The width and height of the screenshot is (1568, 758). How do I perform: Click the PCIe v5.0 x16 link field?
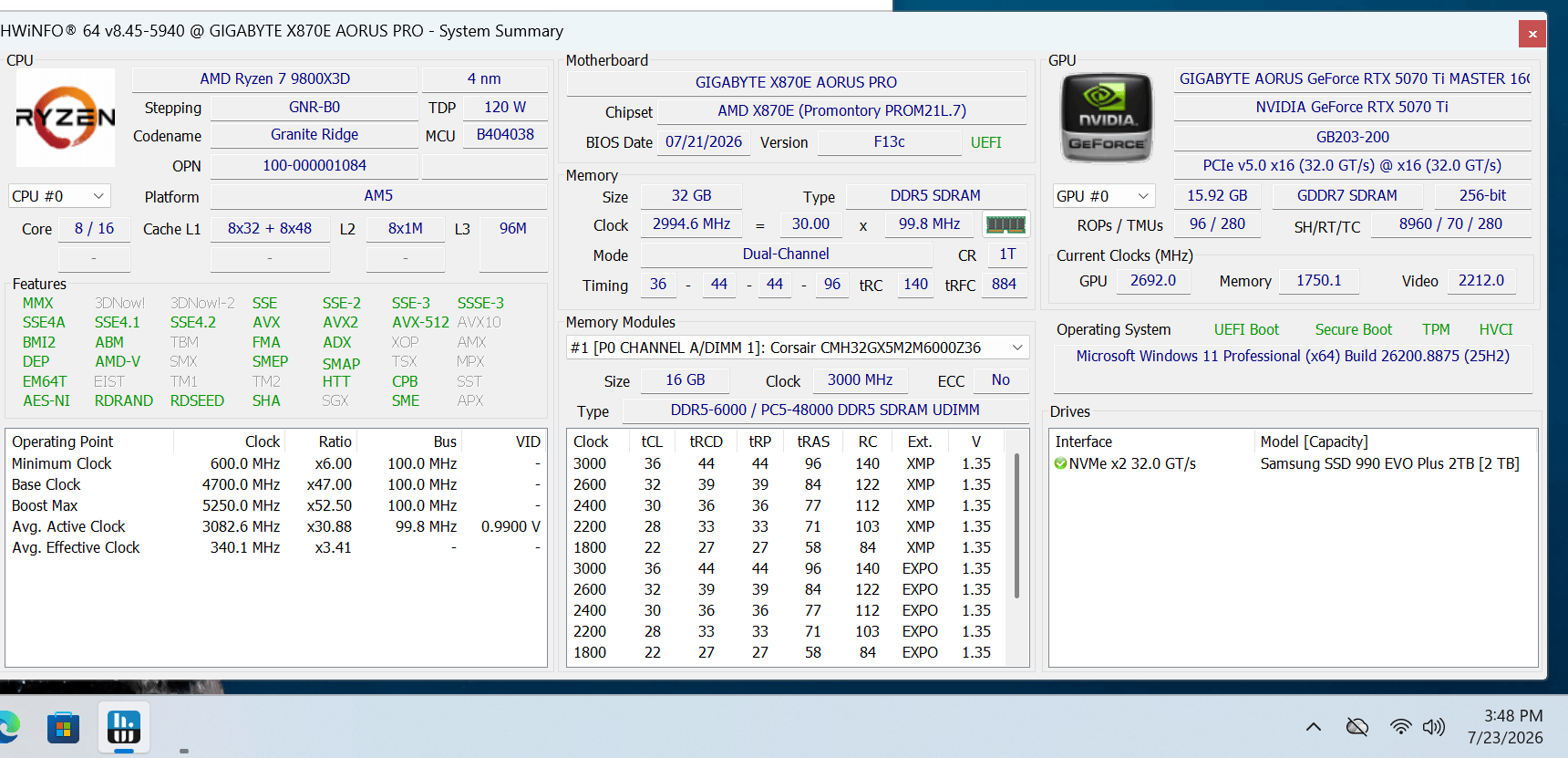pyautogui.click(x=1353, y=166)
